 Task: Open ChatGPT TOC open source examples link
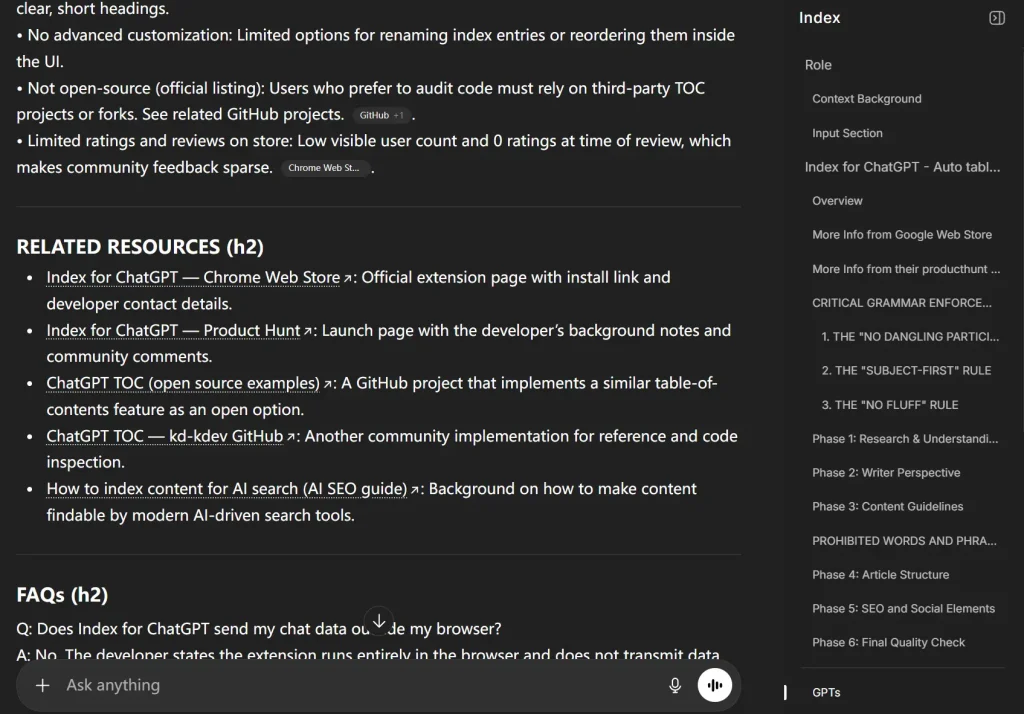coord(183,383)
